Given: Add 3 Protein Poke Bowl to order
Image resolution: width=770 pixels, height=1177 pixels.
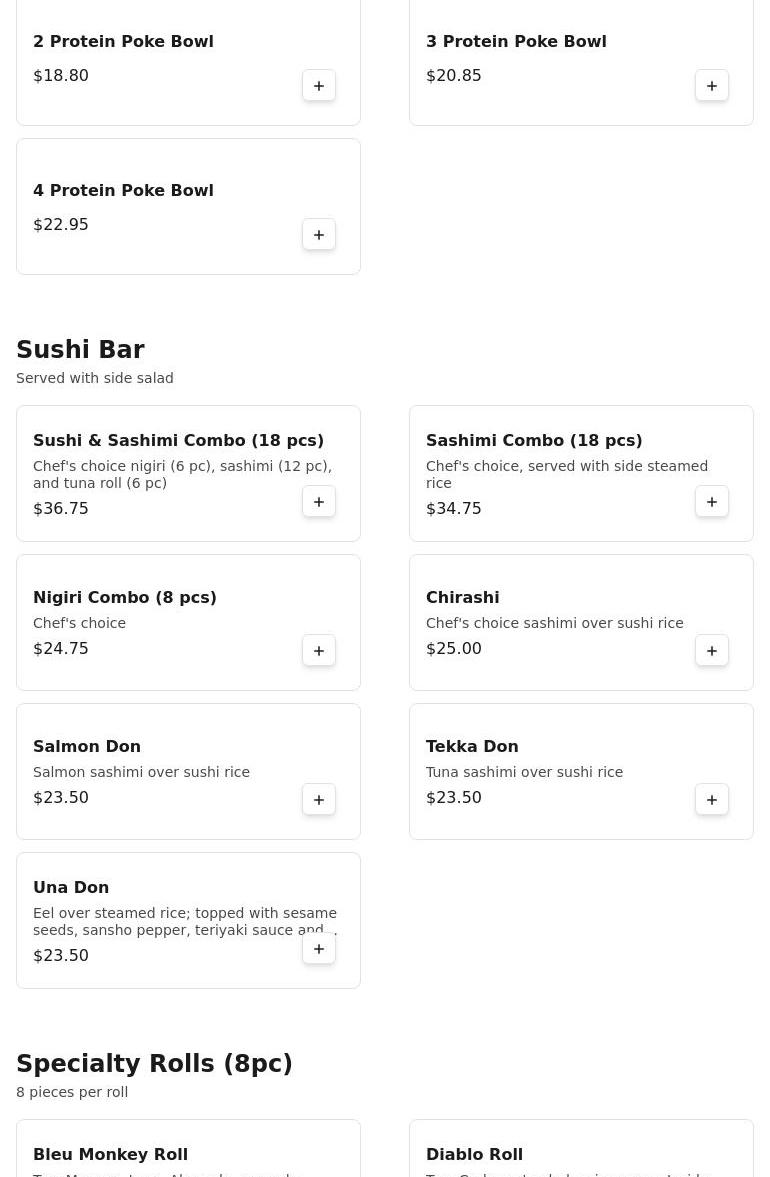Looking at the screenshot, I should 712,86.
